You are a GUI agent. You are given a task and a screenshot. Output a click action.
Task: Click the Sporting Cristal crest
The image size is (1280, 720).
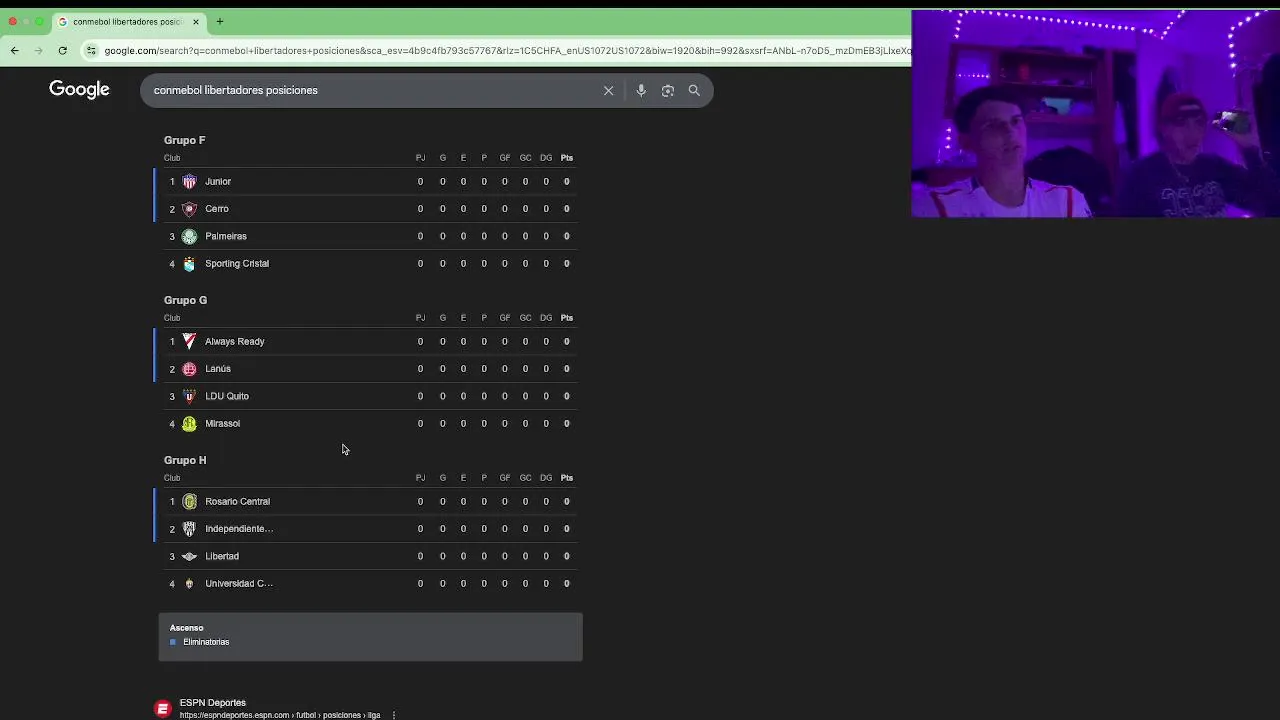pyautogui.click(x=189, y=263)
